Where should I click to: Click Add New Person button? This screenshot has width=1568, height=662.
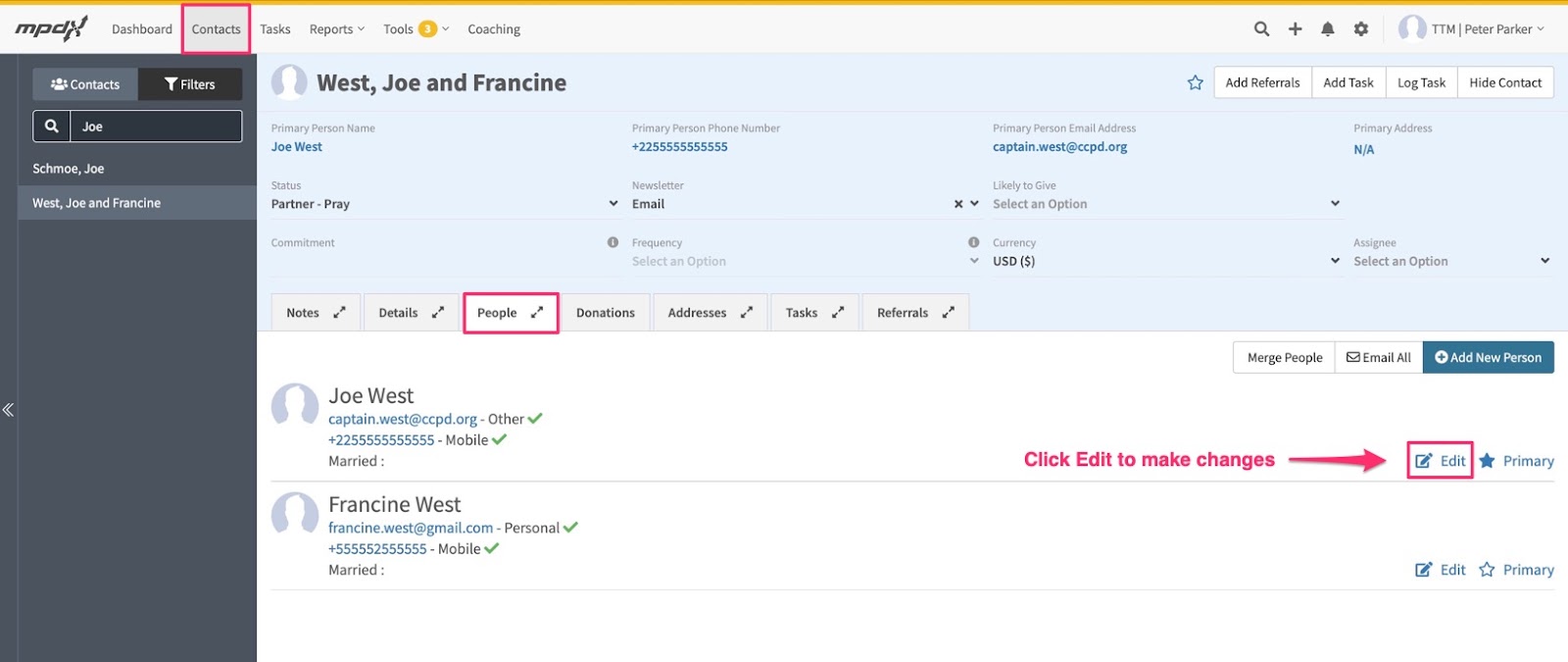pos(1488,358)
